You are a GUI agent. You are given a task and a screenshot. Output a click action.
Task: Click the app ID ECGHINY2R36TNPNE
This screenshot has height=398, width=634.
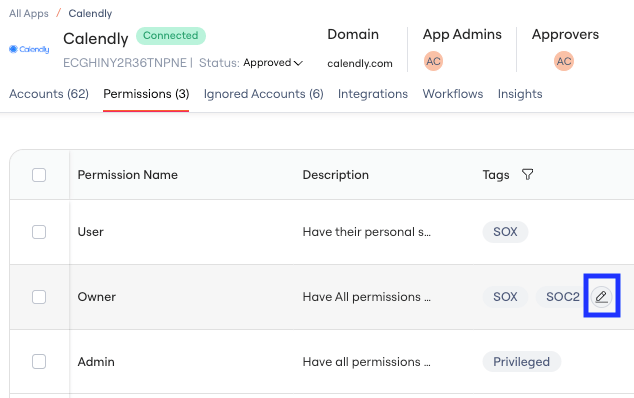[125, 63]
